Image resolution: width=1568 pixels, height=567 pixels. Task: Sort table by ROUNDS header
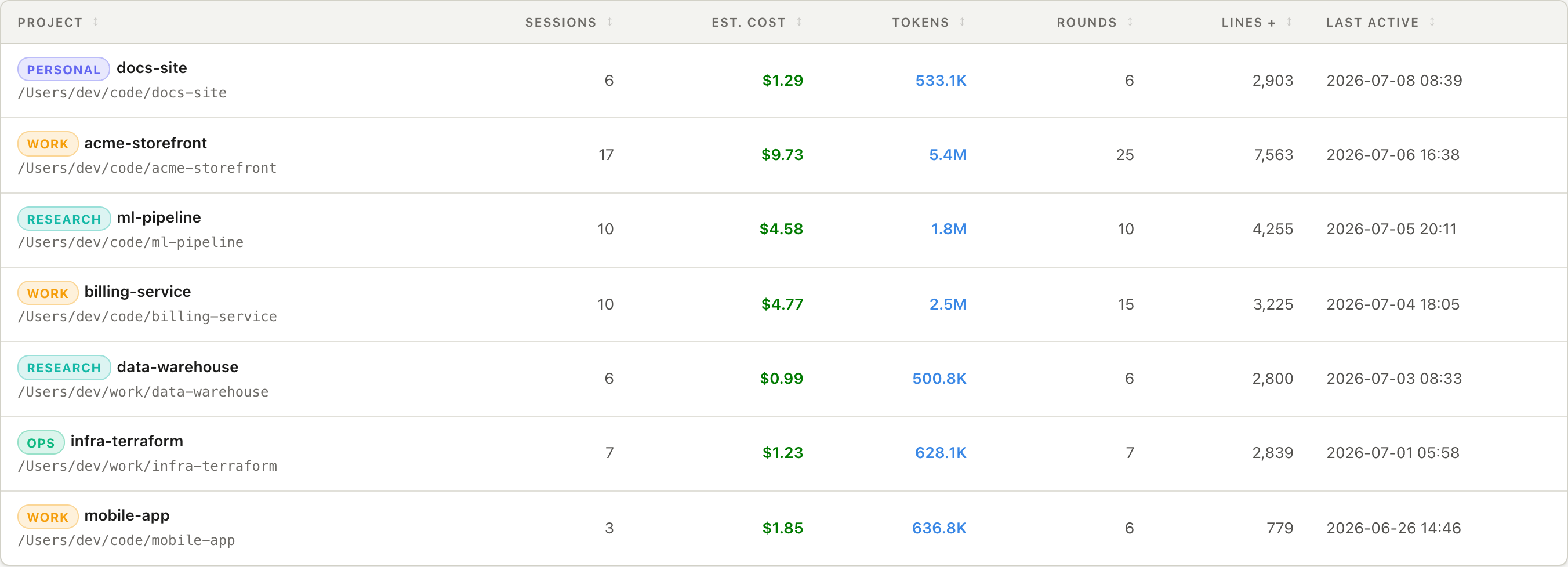coord(1087,23)
